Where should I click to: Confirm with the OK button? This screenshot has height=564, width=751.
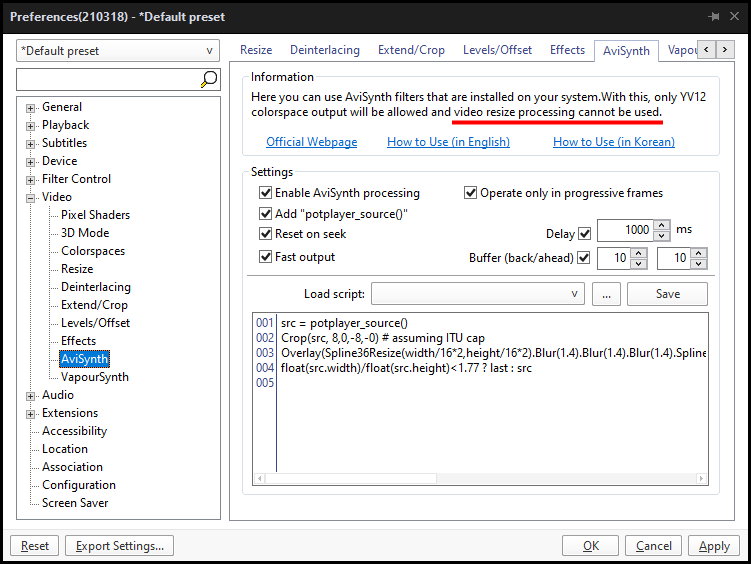[x=591, y=546]
